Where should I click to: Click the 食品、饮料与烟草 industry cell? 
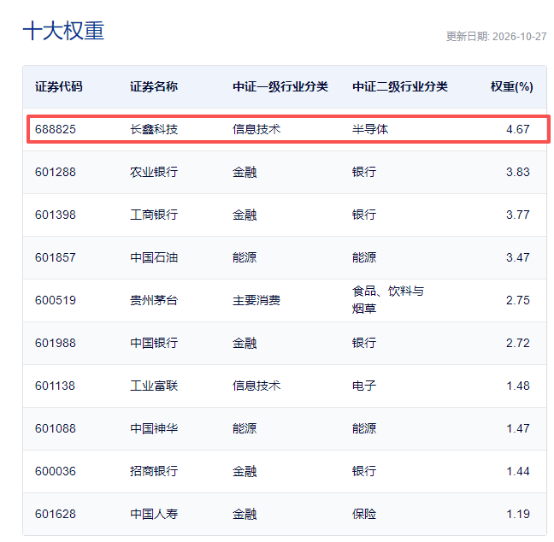point(388,300)
